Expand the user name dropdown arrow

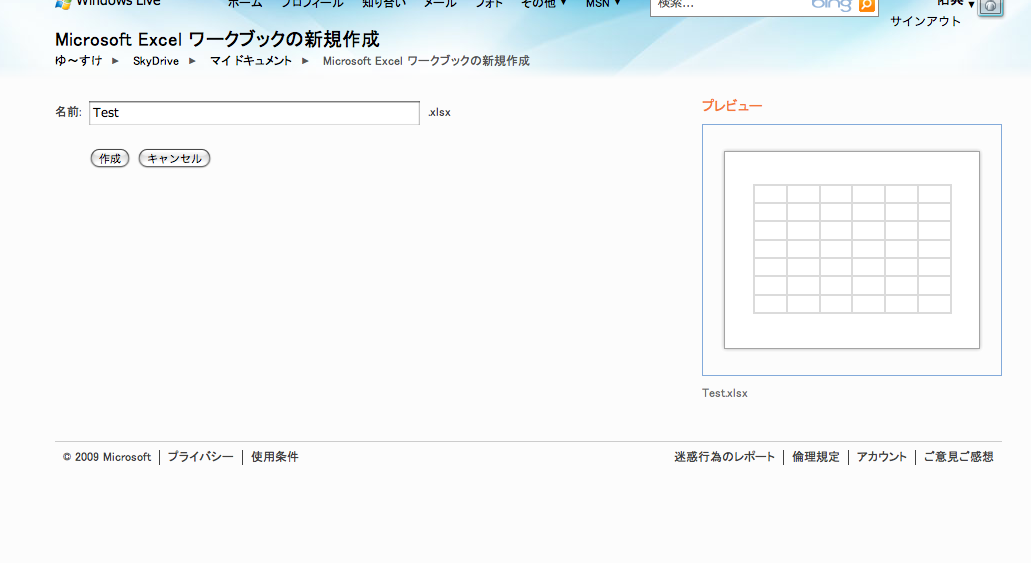pyautogui.click(x=971, y=5)
